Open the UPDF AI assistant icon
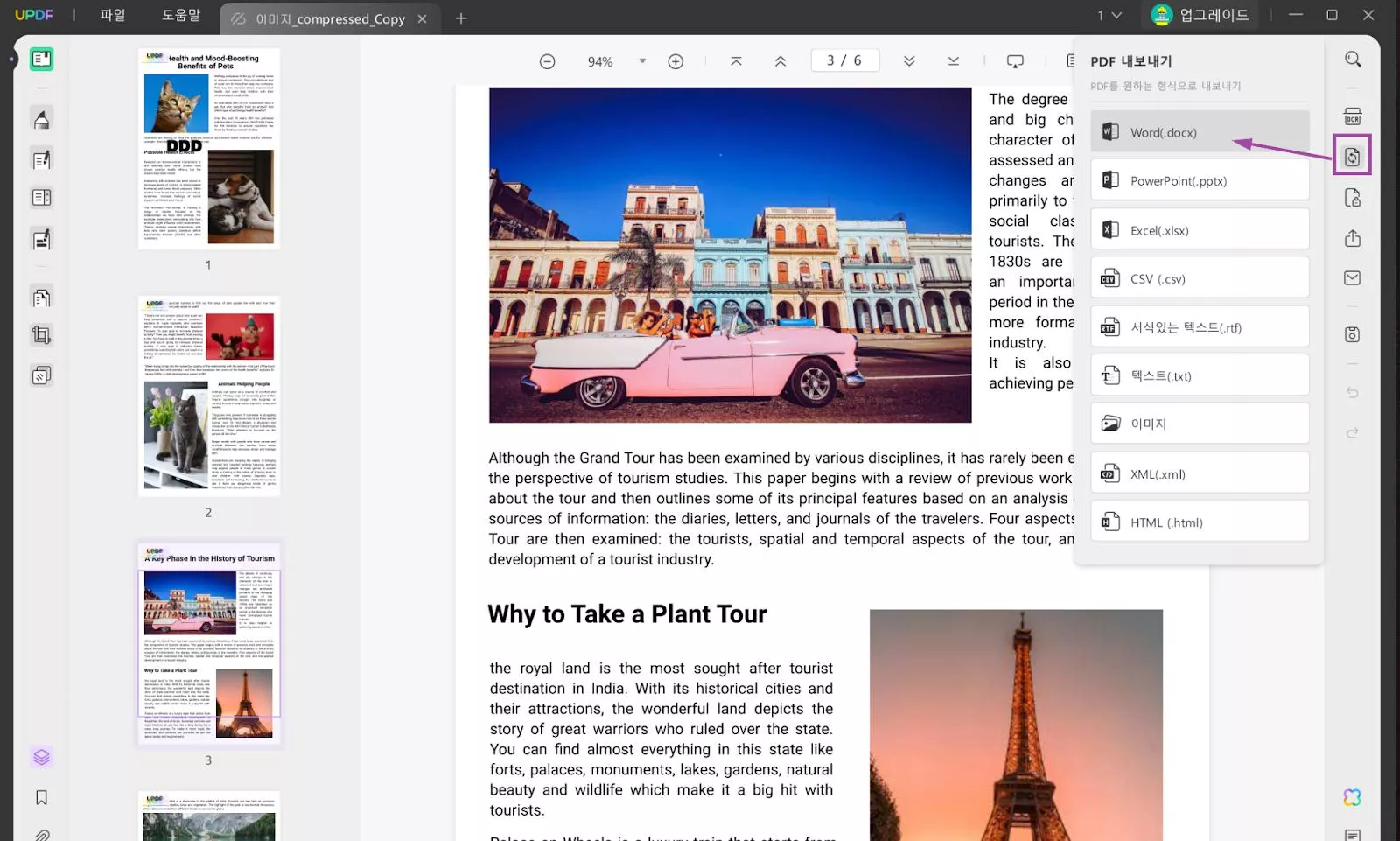1400x841 pixels. pyautogui.click(x=1352, y=797)
